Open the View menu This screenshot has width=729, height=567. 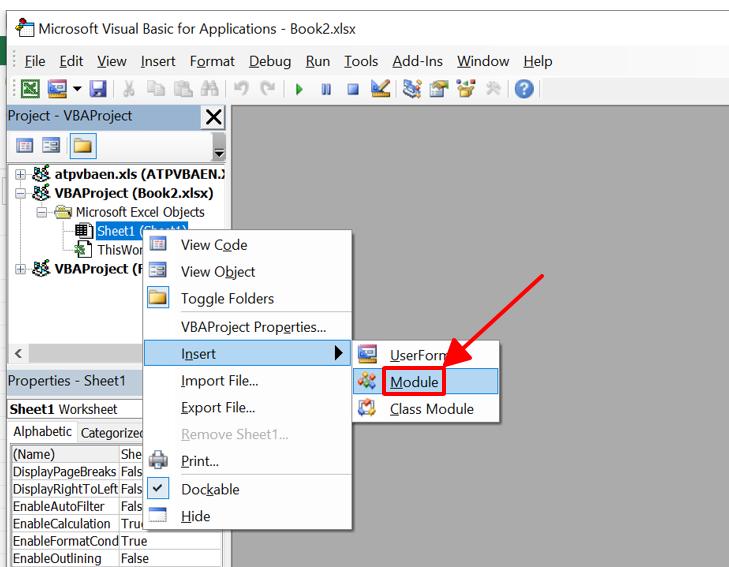(112, 61)
